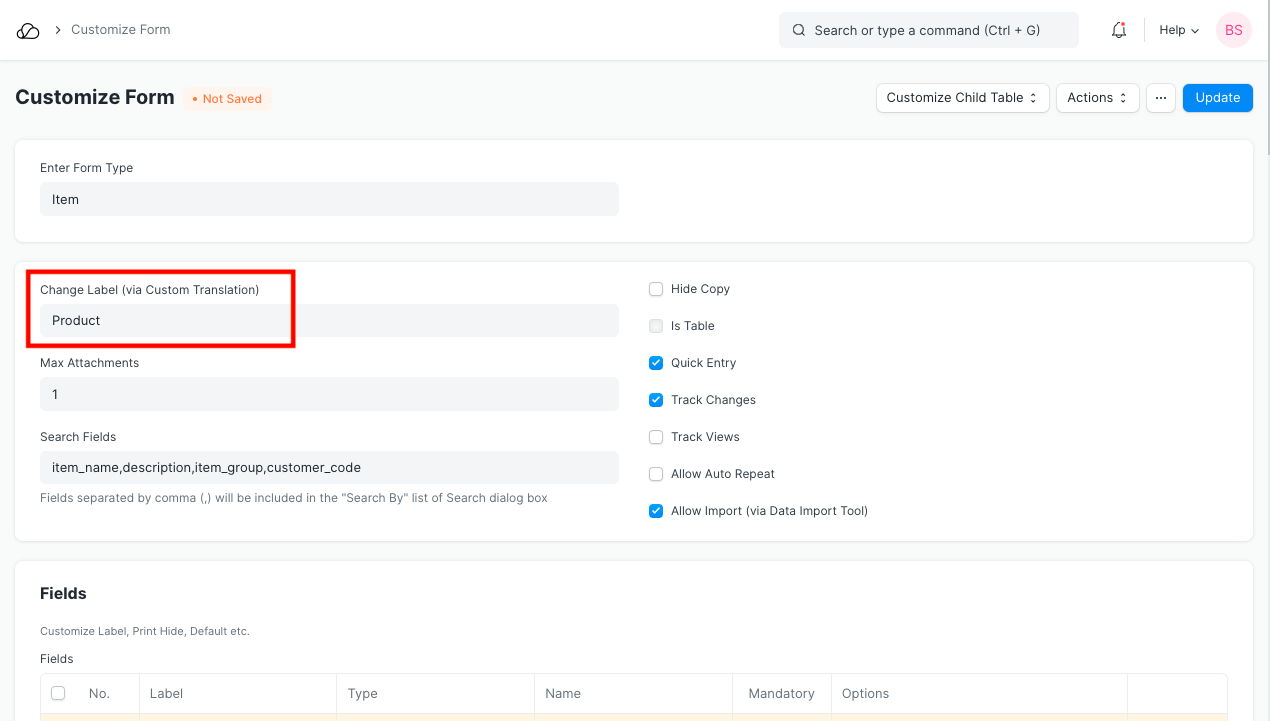1270x721 pixels.
Task: Click the Enter Form Type field
Action: (x=329, y=199)
